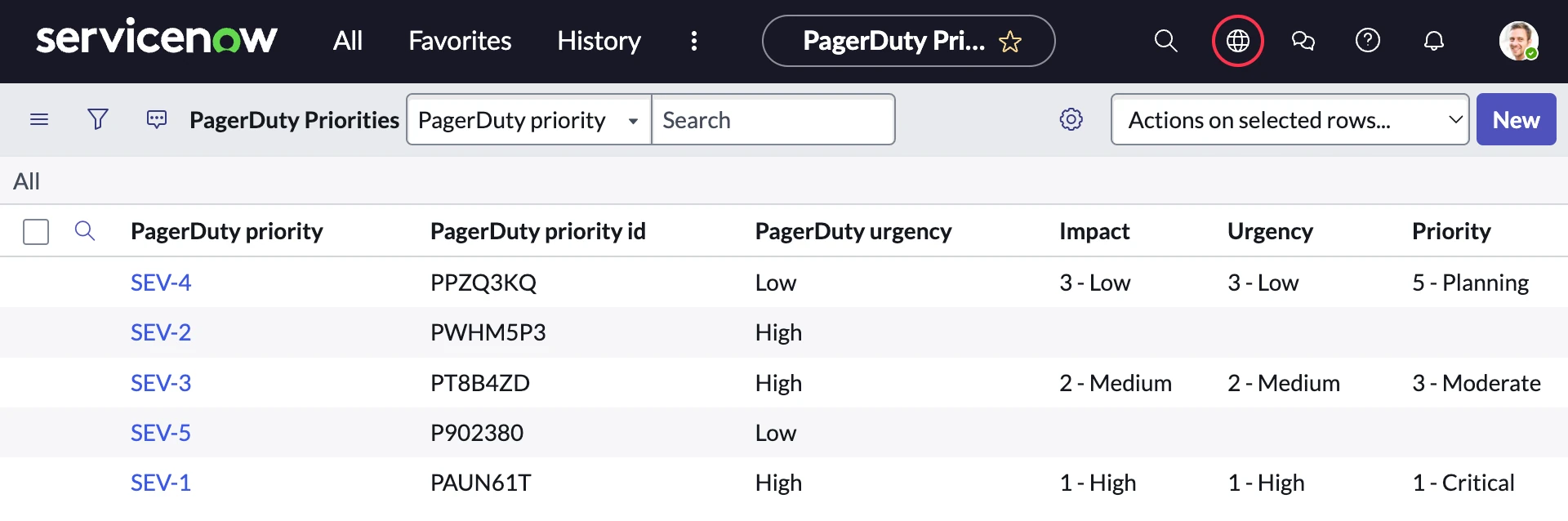The height and width of the screenshot is (521, 1568).
Task: Open the chat conversations icon
Action: 1303,41
